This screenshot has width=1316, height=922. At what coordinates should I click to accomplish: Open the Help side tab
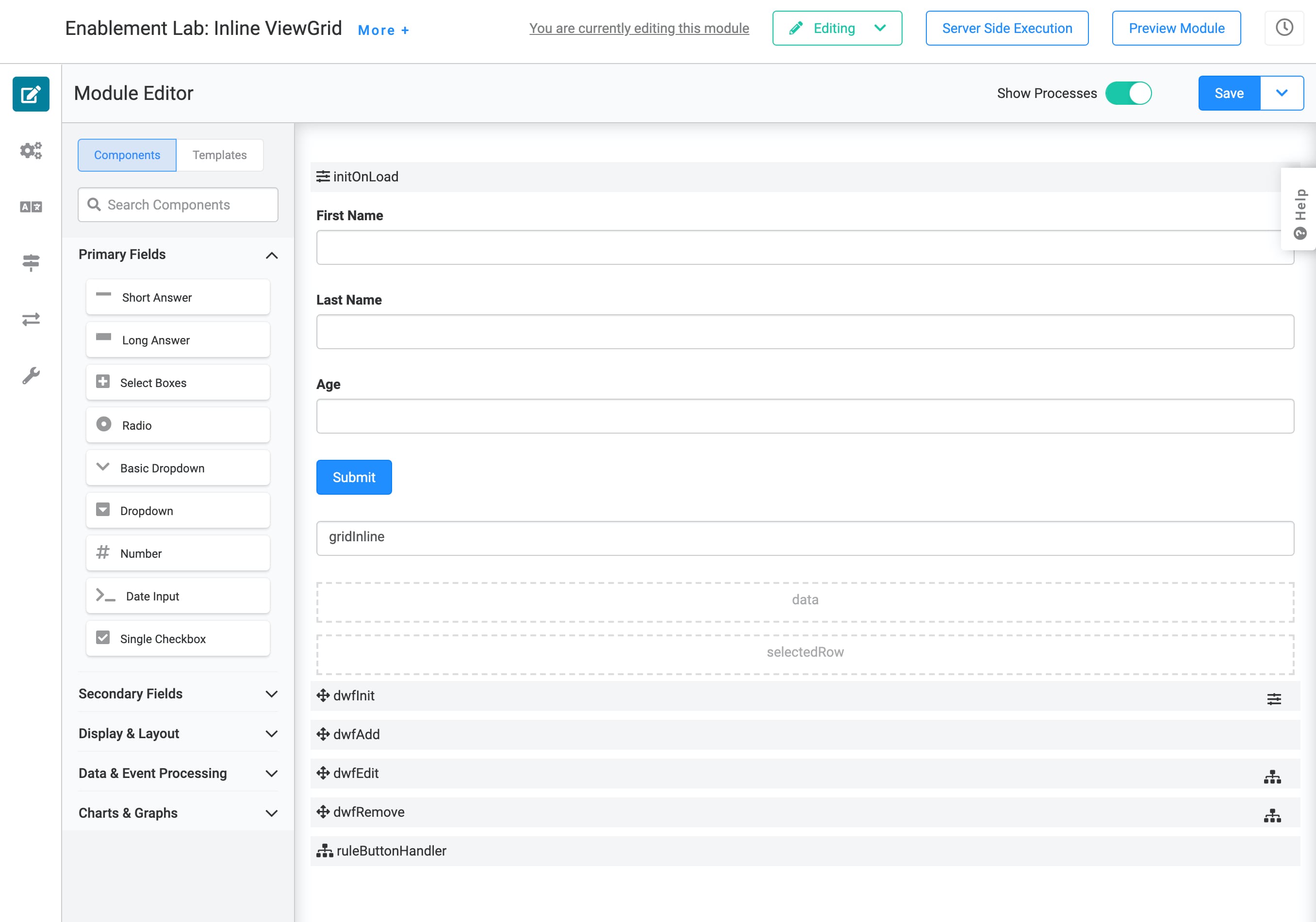pyautogui.click(x=1300, y=210)
